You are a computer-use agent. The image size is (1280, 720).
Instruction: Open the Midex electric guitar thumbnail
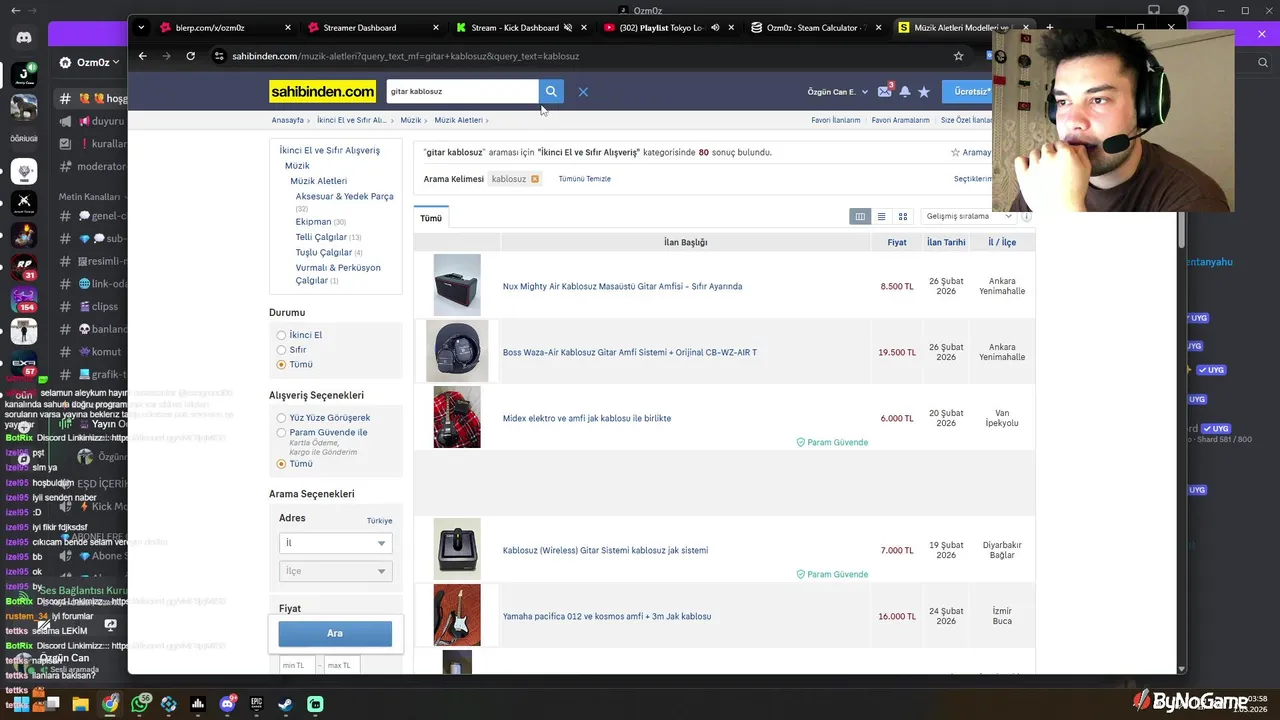[x=457, y=417]
